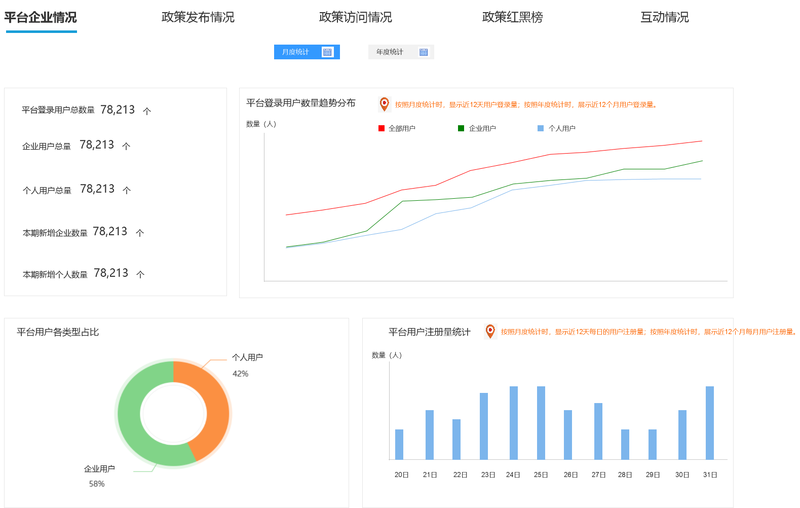
Task: Click calendar icon in 月度统计 button
Action: pyautogui.click(x=327, y=52)
